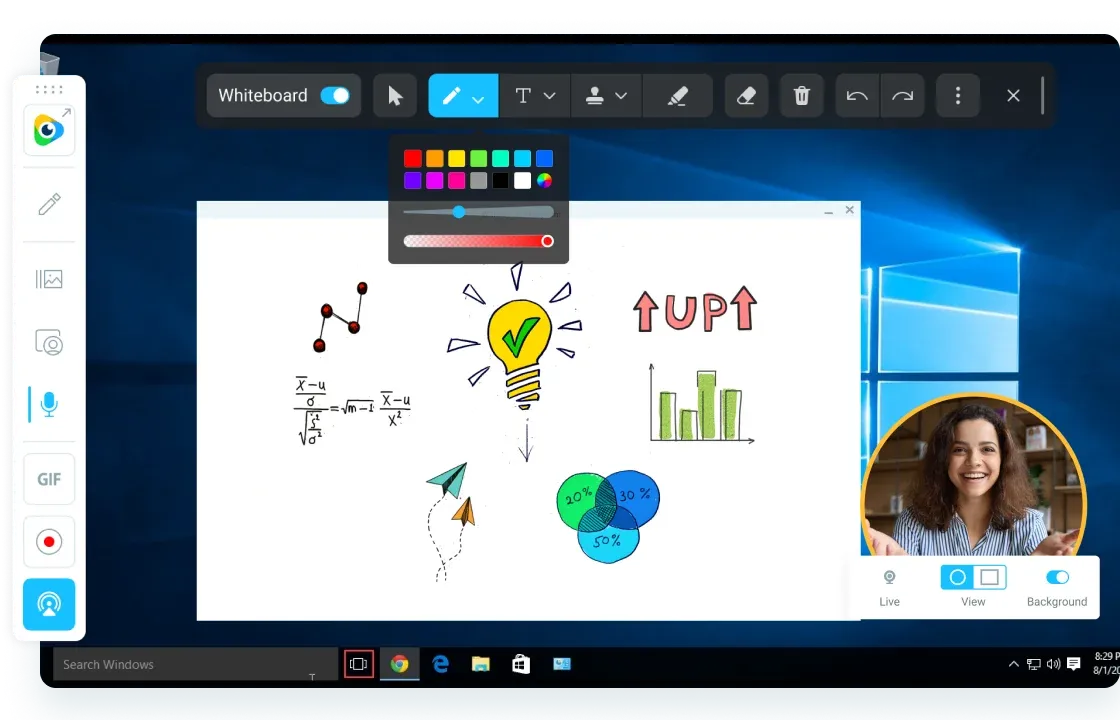Select the cursor pointer tool

point(395,96)
